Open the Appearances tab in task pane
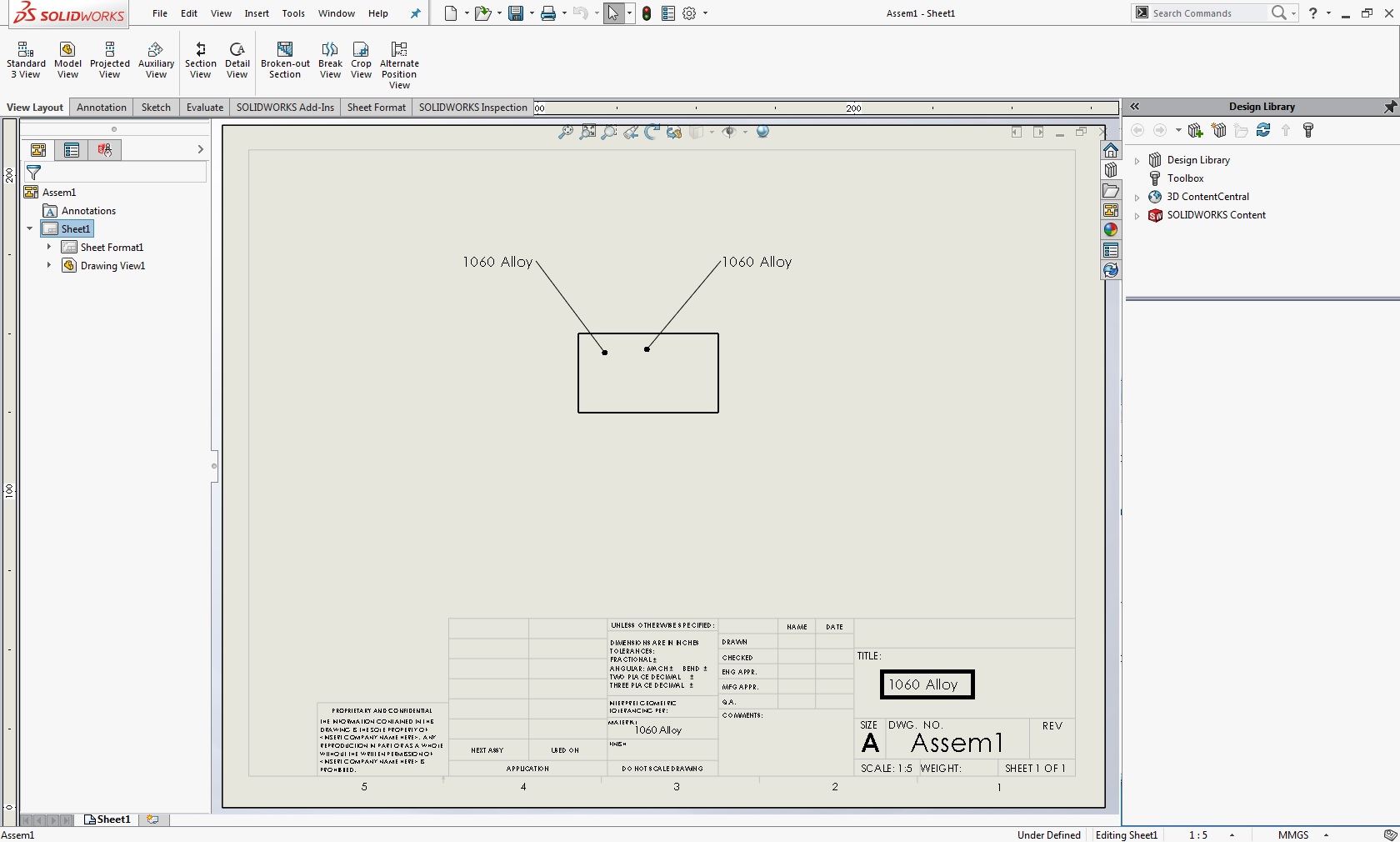The width and height of the screenshot is (1400, 842). [x=1110, y=230]
